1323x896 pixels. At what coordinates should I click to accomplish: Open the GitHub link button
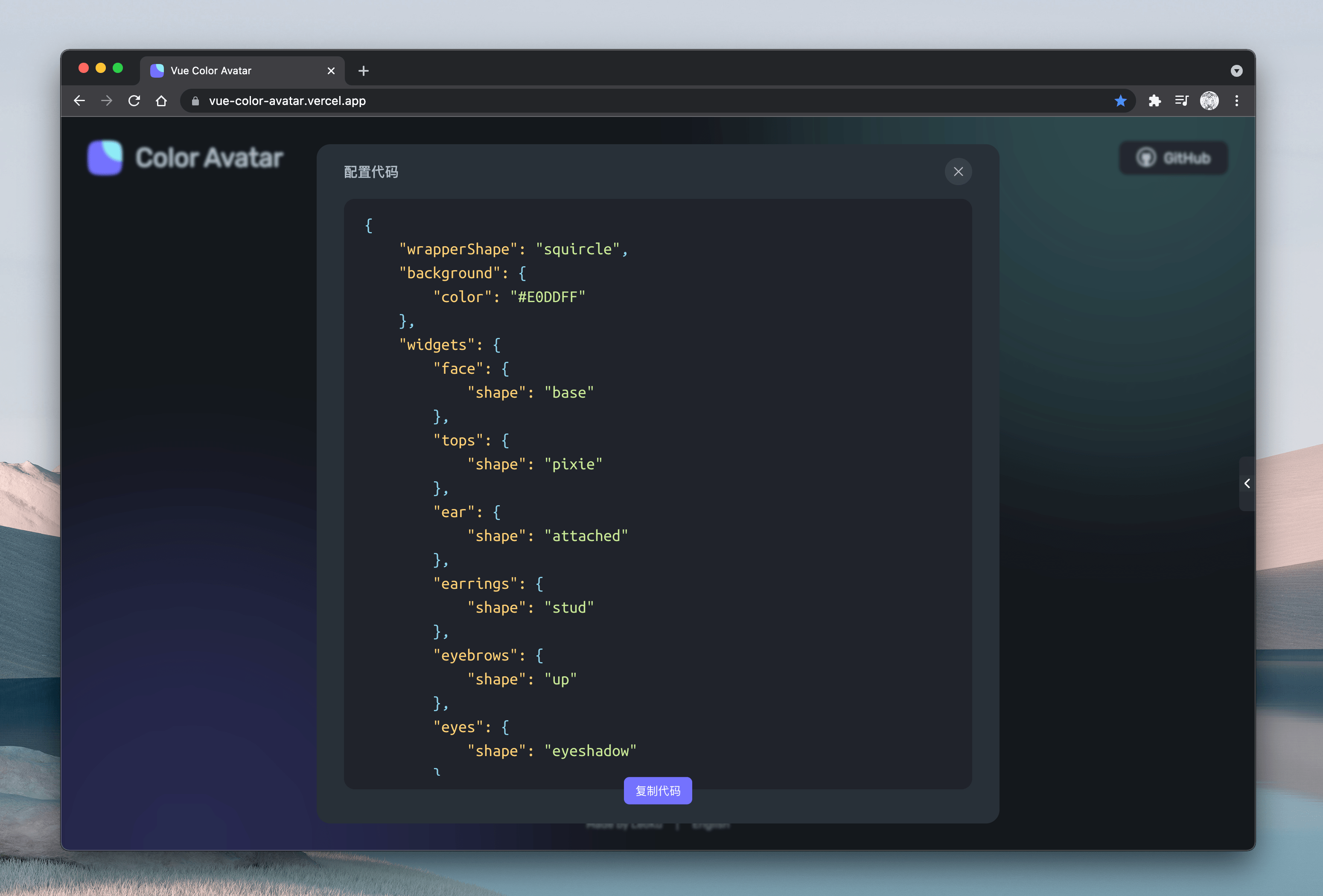1173,158
